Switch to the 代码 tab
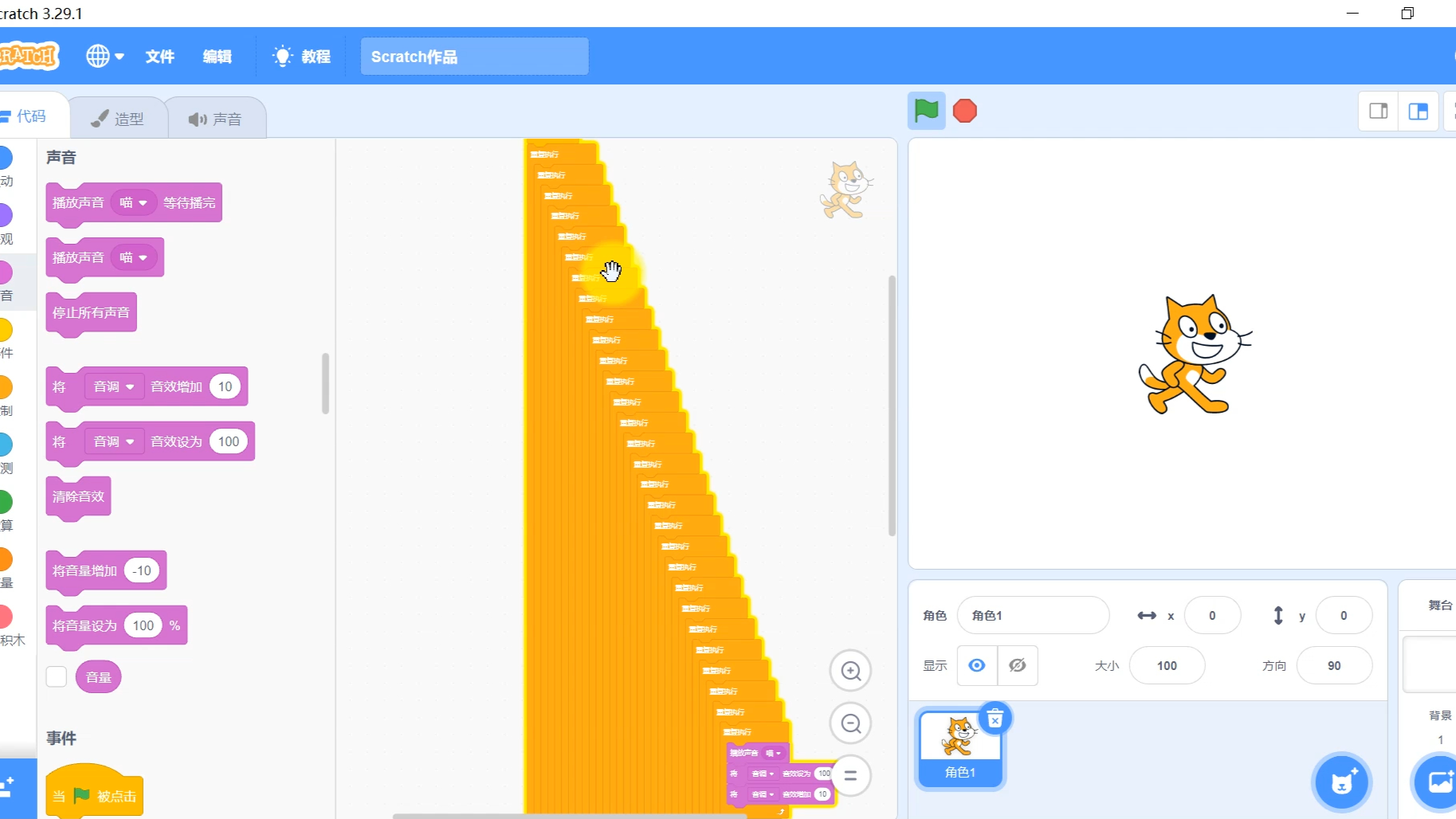 coord(32,116)
